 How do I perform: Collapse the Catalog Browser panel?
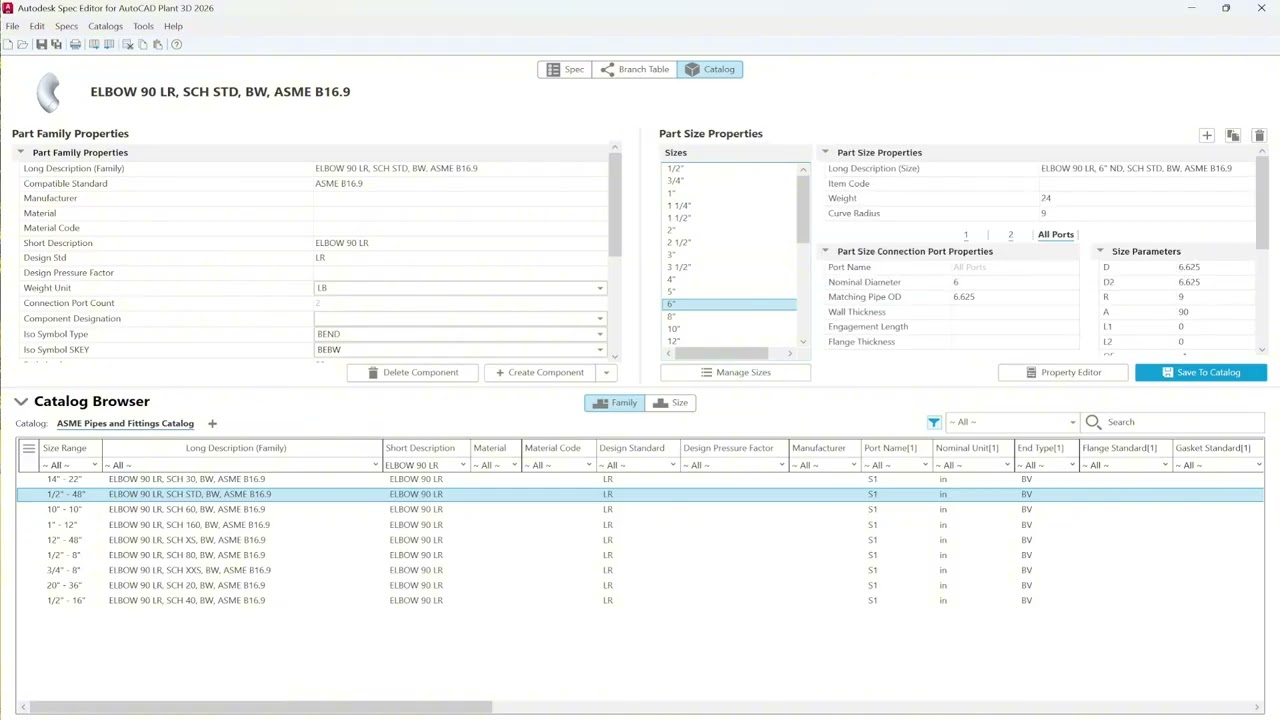pos(20,401)
